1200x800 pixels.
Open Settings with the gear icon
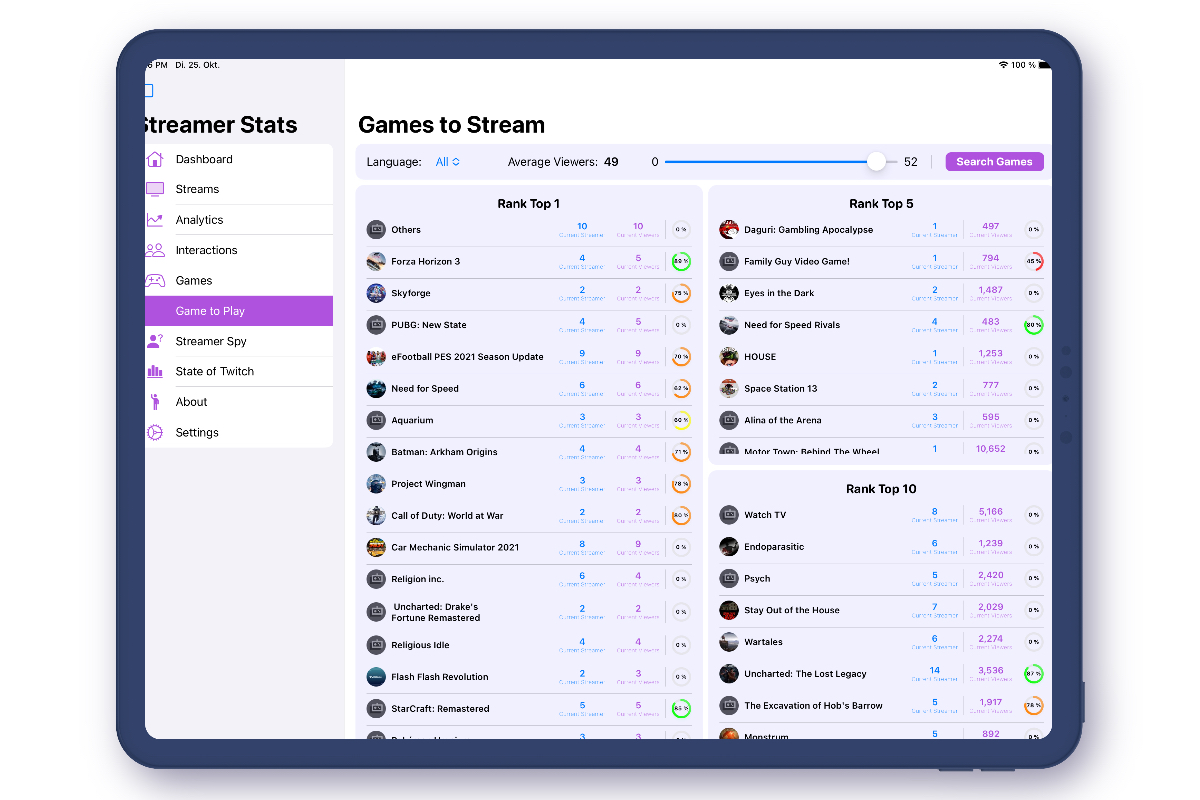point(155,432)
